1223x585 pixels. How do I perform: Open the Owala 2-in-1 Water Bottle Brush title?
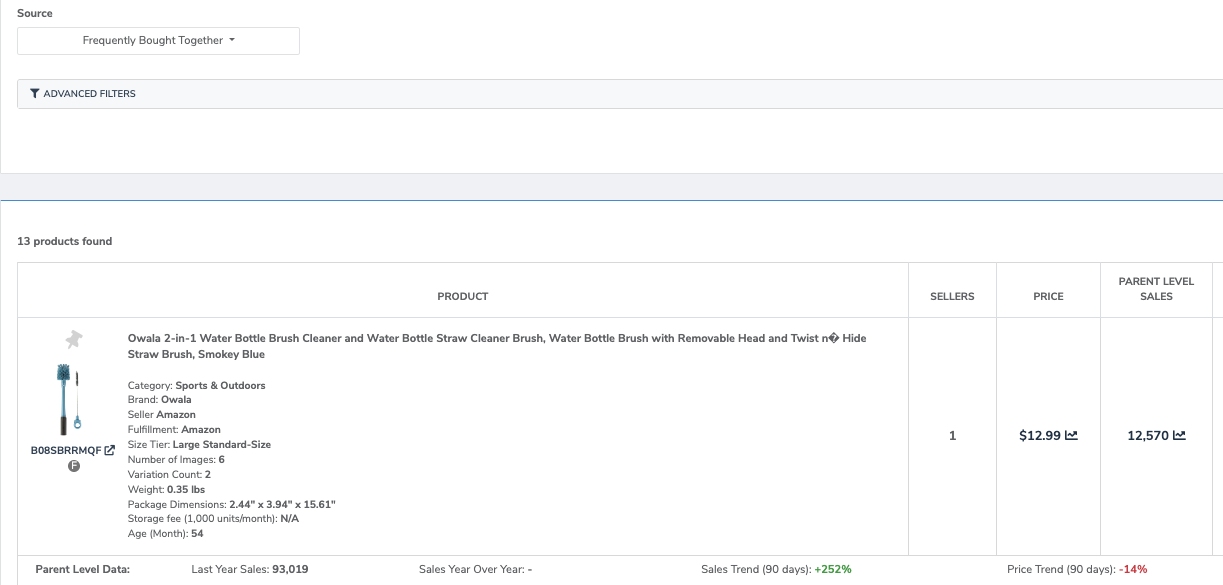[x=497, y=346]
